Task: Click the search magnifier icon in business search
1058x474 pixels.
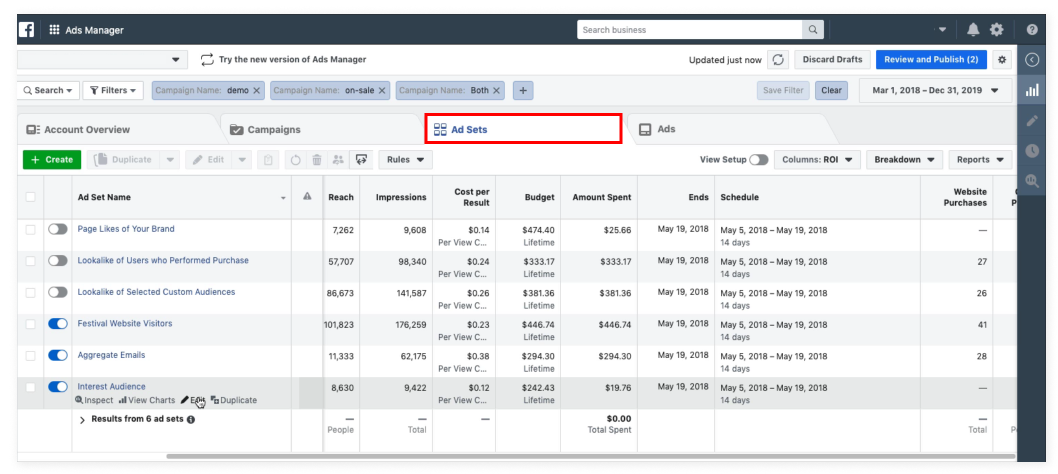Action: pos(812,30)
